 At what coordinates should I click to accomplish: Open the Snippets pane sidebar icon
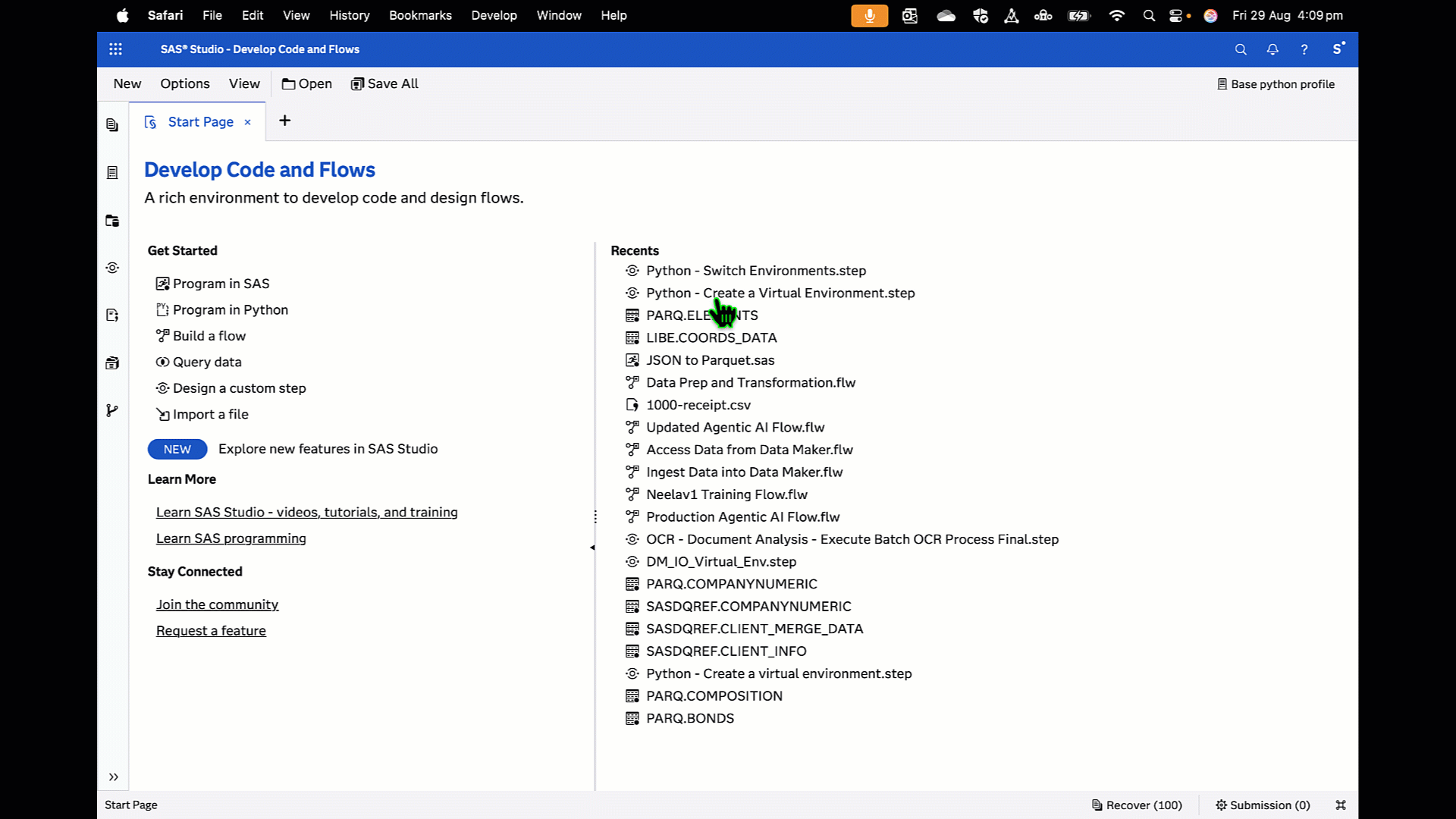coord(112,315)
